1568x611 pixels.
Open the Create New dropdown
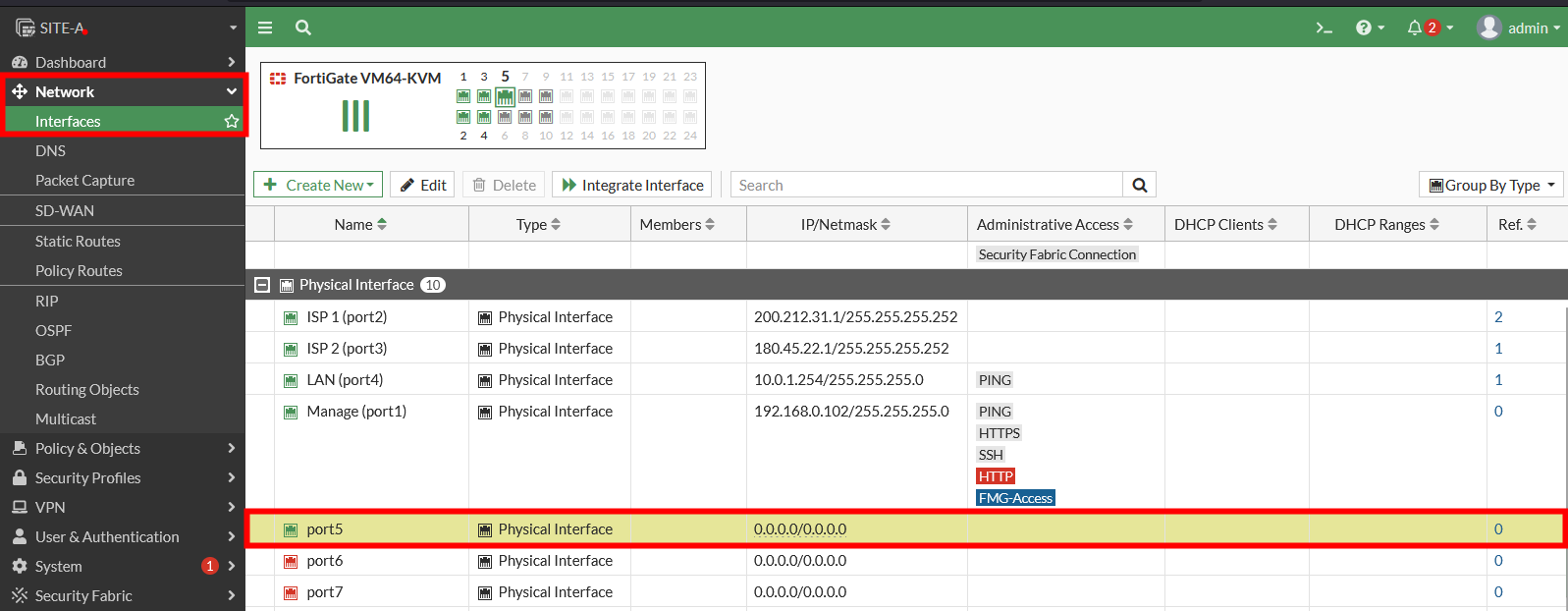point(318,185)
